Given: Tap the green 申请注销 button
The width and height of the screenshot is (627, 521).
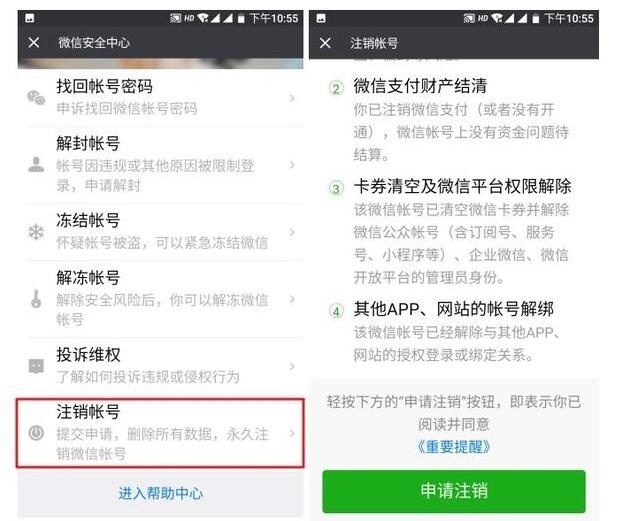Looking at the screenshot, I should click(454, 491).
